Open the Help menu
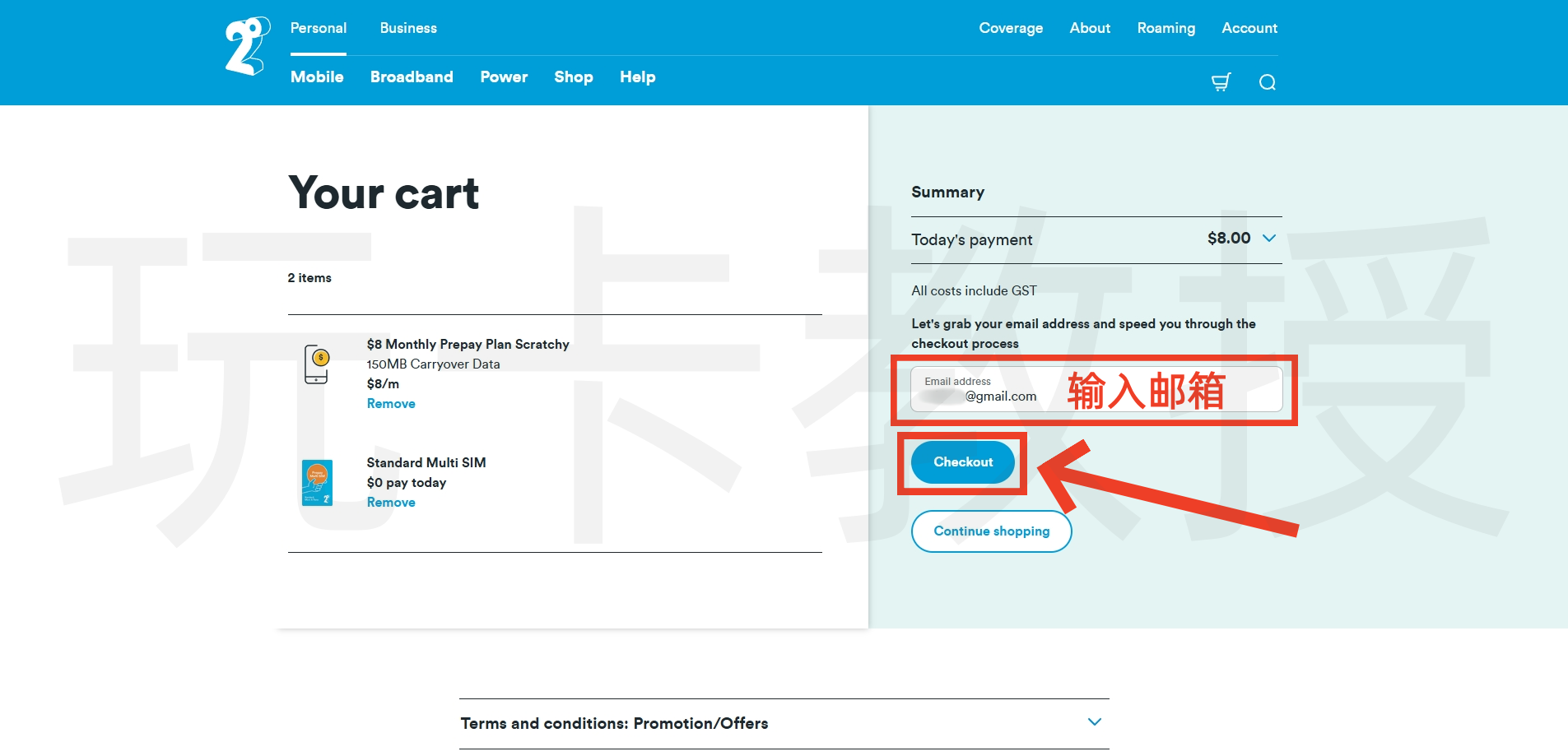Viewport: 1568px width, 756px height. tap(638, 77)
